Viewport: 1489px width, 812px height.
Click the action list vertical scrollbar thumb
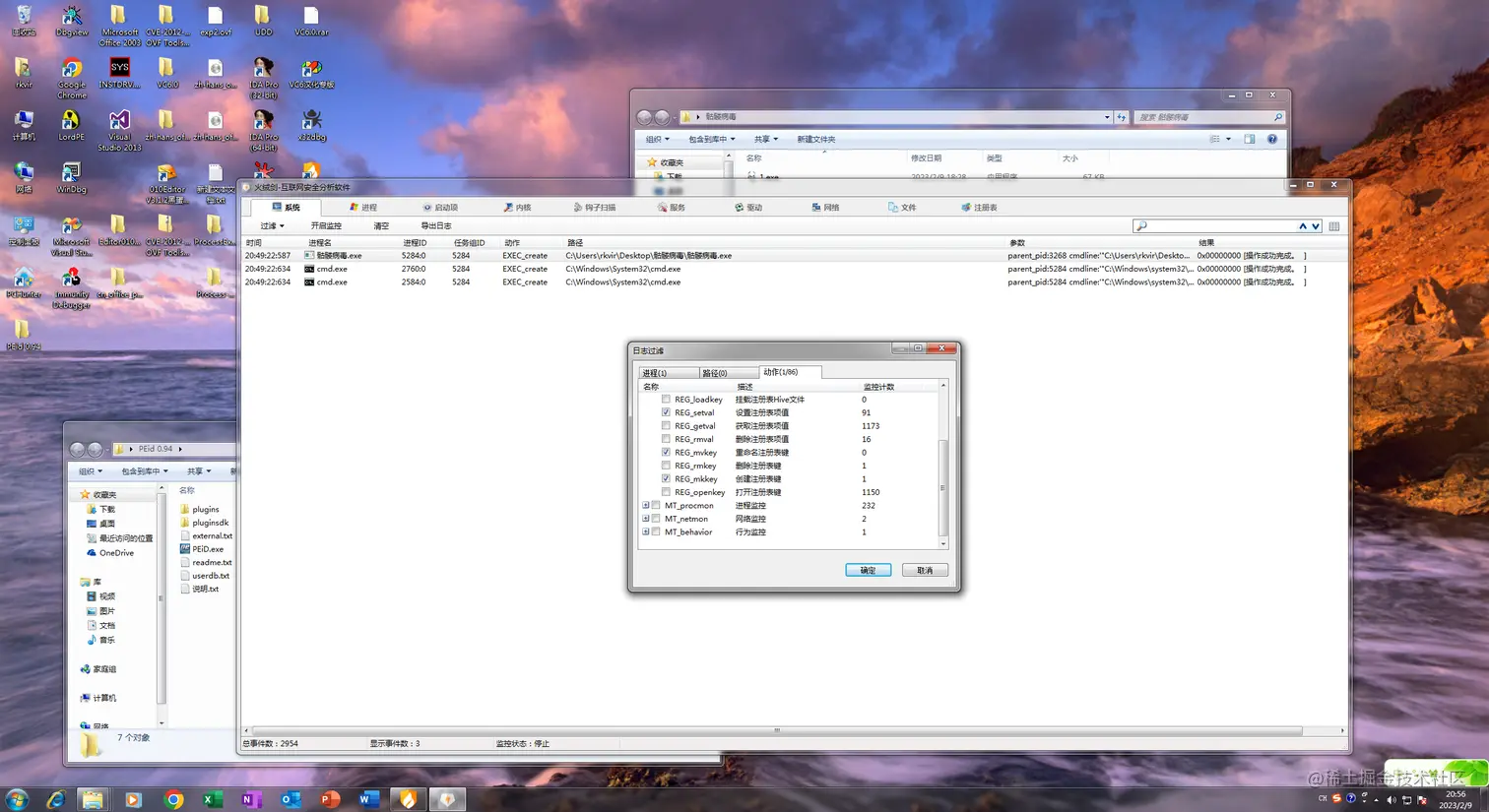pos(943,487)
